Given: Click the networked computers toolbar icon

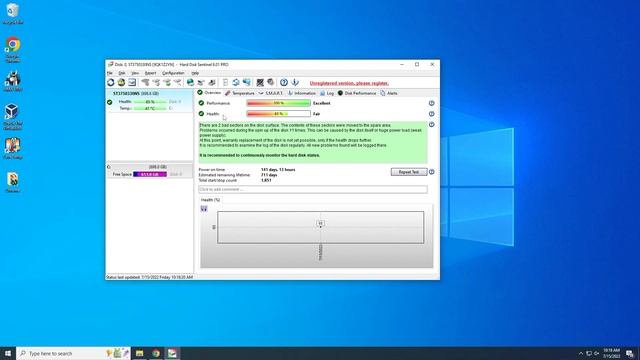Looking at the screenshot, I should pos(247,82).
